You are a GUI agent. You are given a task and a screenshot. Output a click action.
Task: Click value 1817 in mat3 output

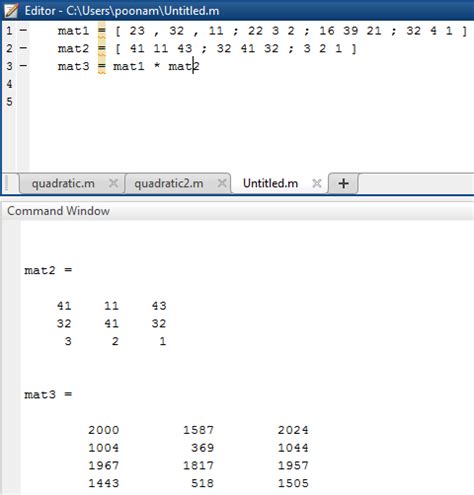coord(198,465)
